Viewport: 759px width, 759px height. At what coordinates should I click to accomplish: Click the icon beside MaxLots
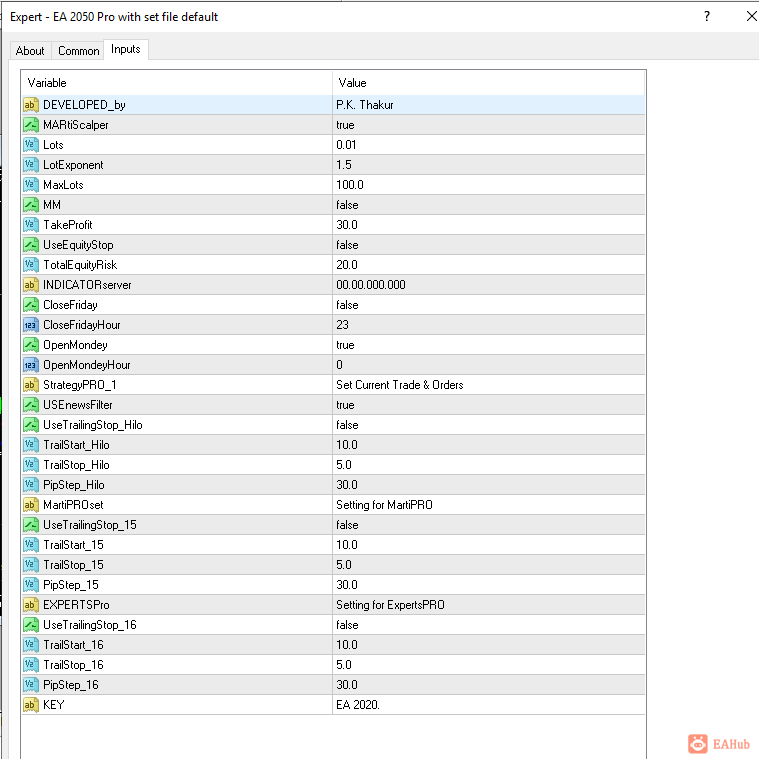point(30,185)
